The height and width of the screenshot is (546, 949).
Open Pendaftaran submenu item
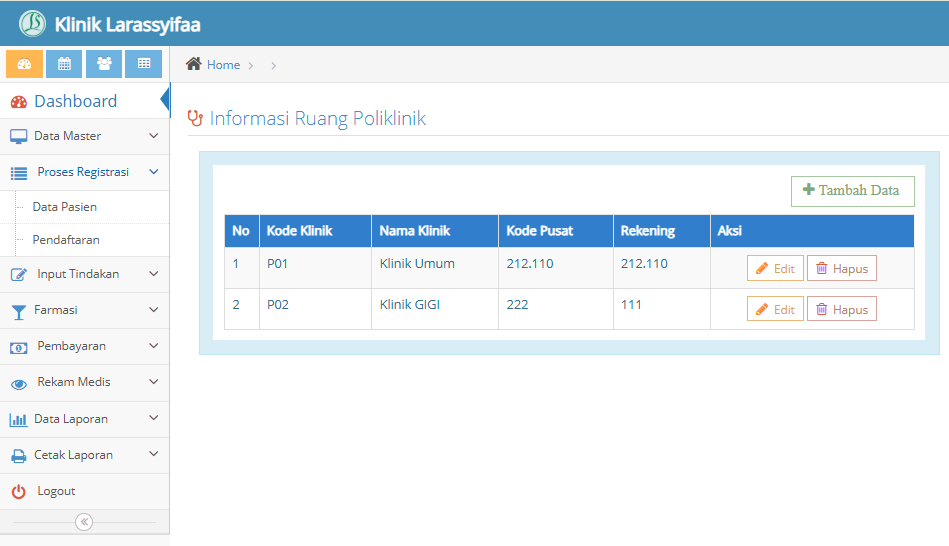66,240
